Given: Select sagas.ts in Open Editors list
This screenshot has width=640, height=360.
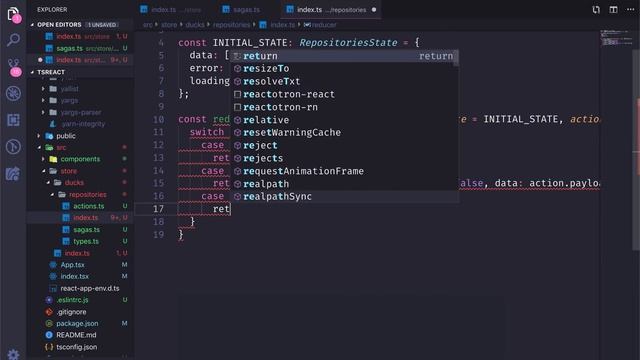Looking at the screenshot, I should 80,48.
